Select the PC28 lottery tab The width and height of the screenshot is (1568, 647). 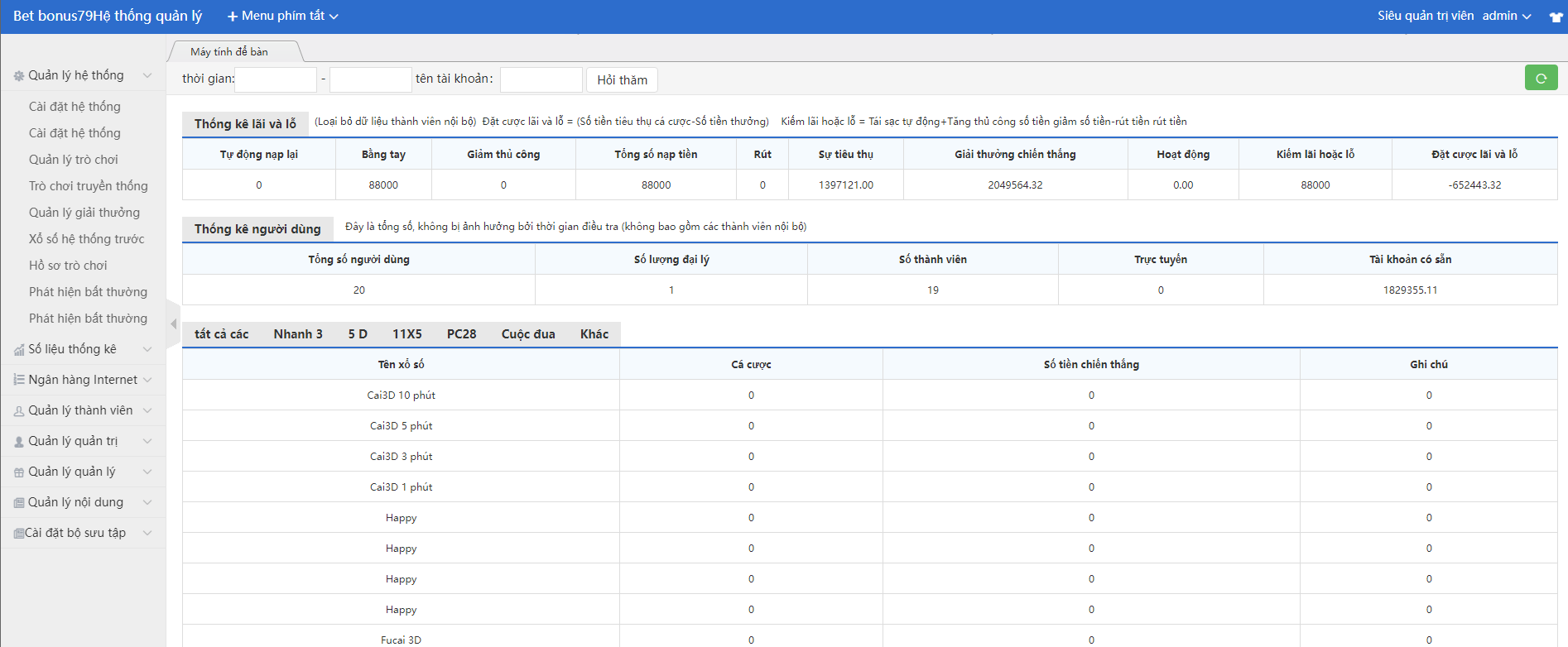tap(461, 334)
